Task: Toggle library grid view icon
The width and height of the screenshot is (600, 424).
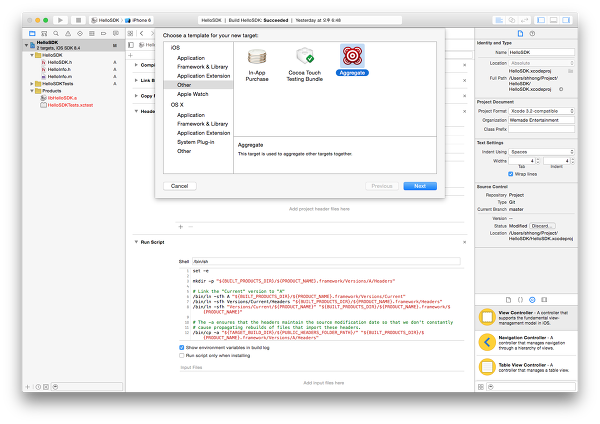Action: tap(481, 387)
